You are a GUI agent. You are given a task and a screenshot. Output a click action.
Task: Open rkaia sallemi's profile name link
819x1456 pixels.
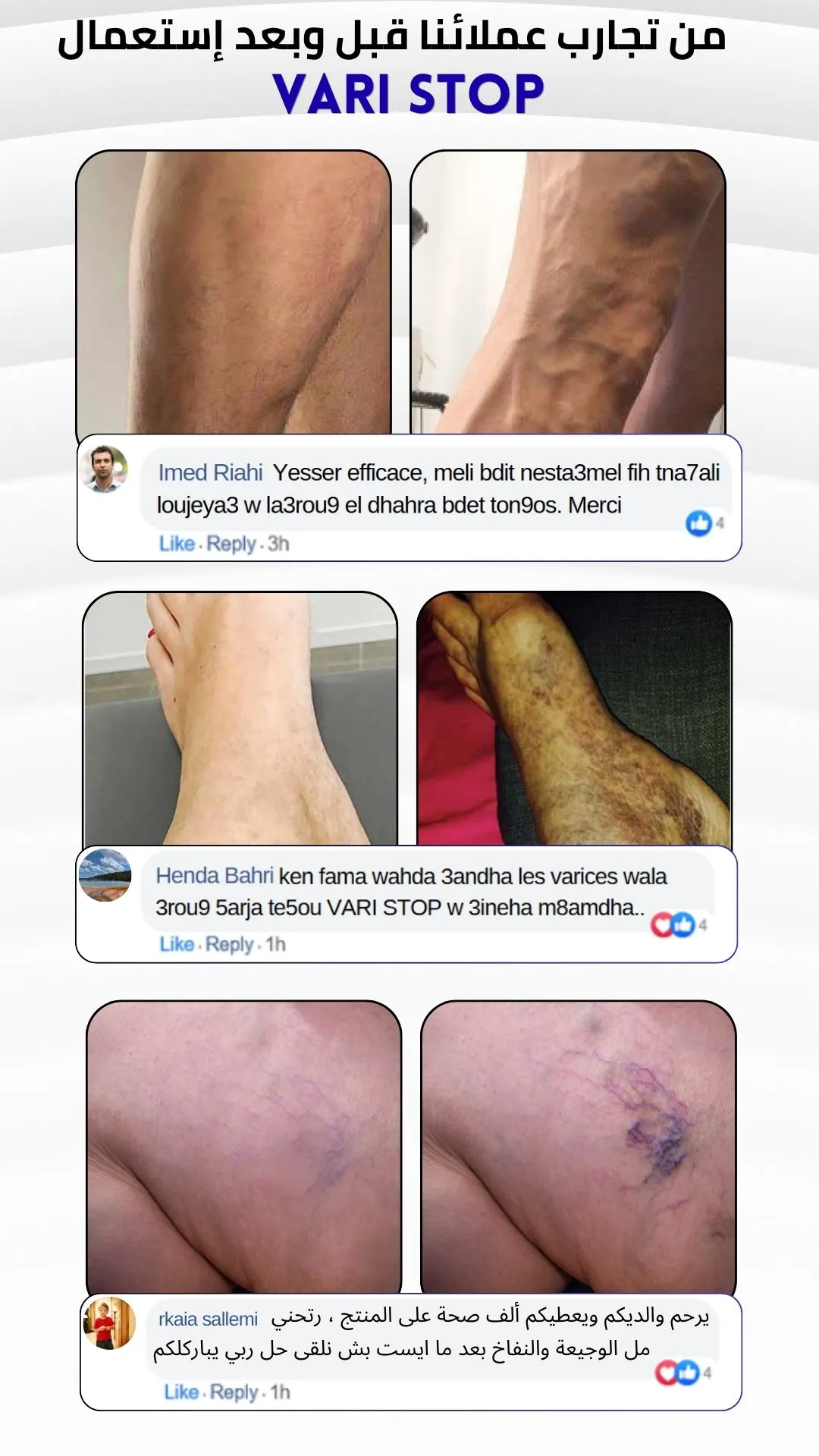click(x=209, y=1319)
